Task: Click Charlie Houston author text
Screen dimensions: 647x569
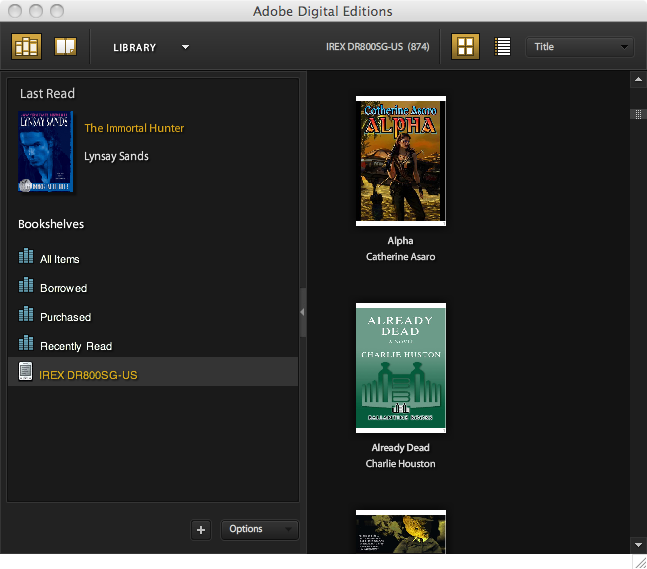Action: point(400,464)
